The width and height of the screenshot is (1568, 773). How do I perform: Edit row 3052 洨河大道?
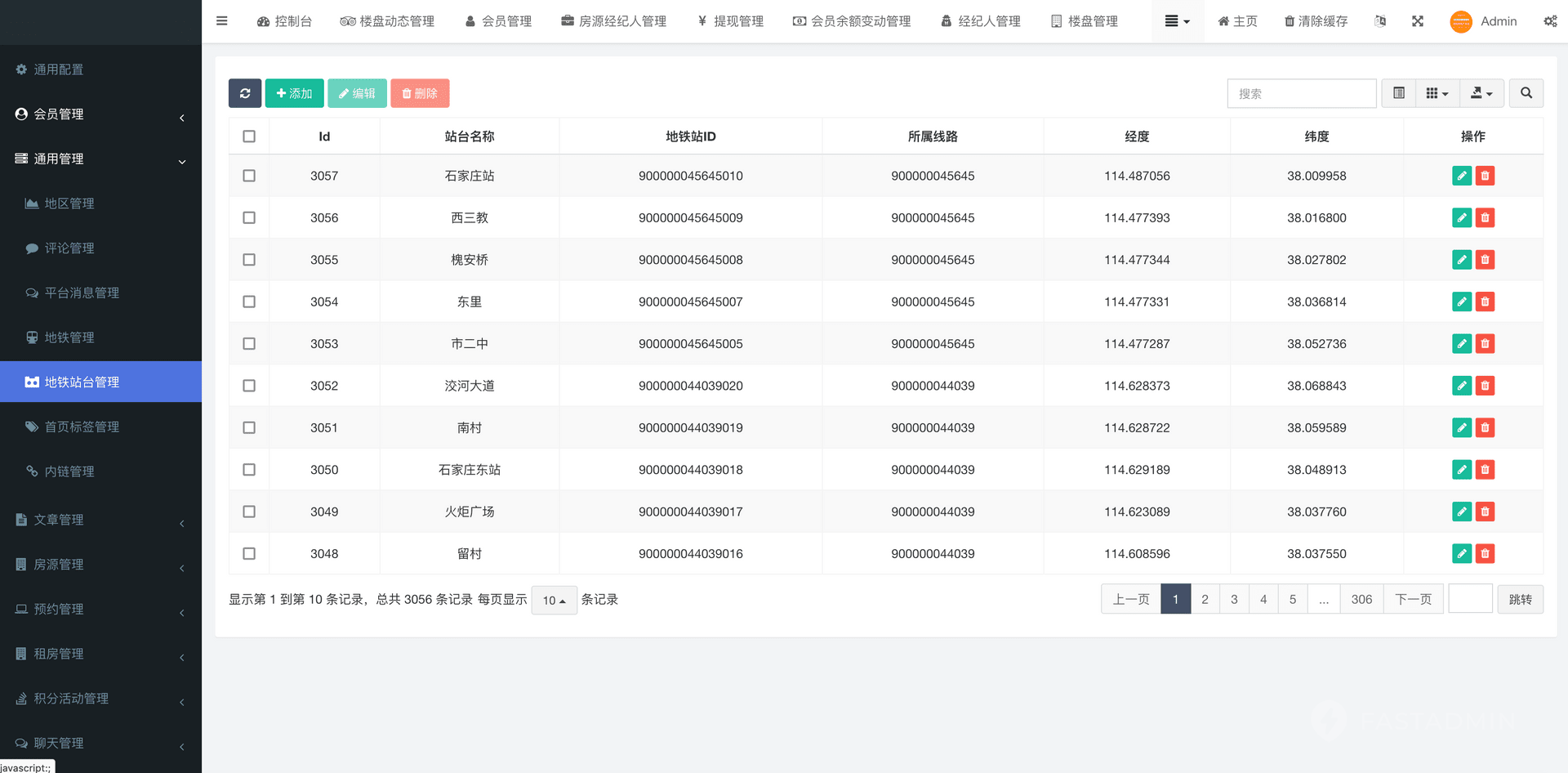pos(1462,386)
